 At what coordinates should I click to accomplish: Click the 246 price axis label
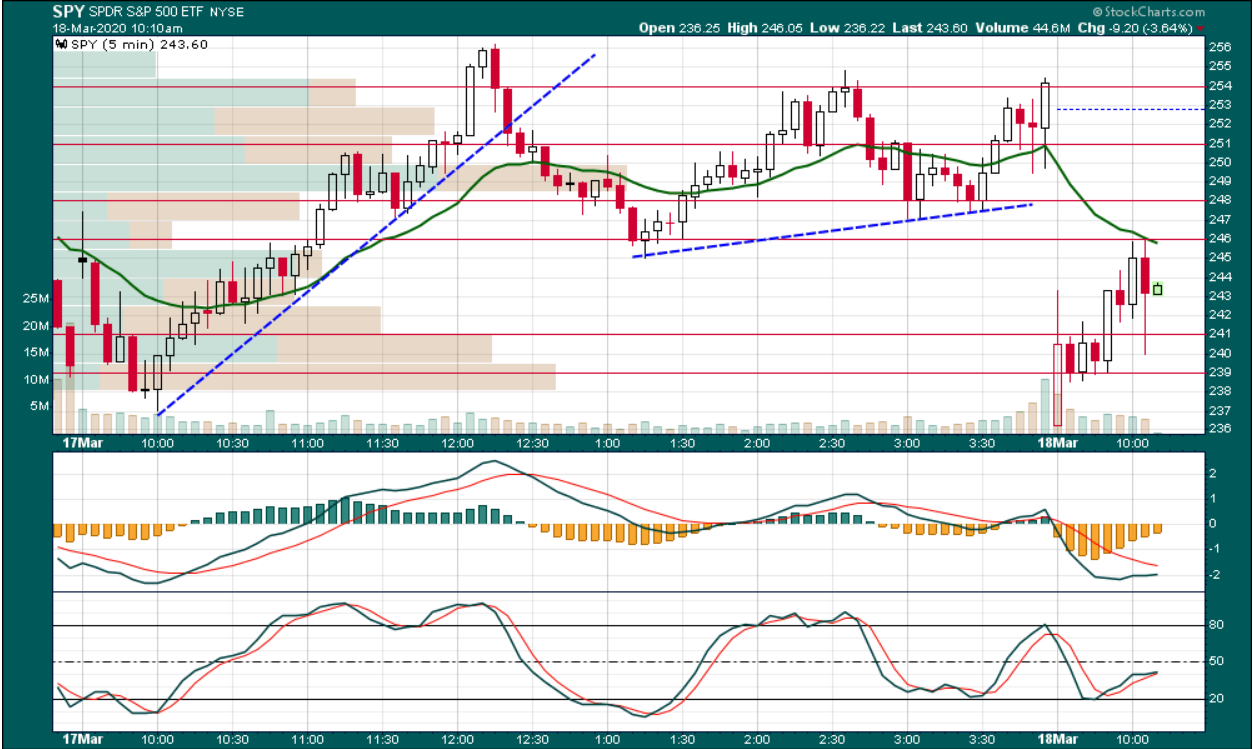point(1220,239)
